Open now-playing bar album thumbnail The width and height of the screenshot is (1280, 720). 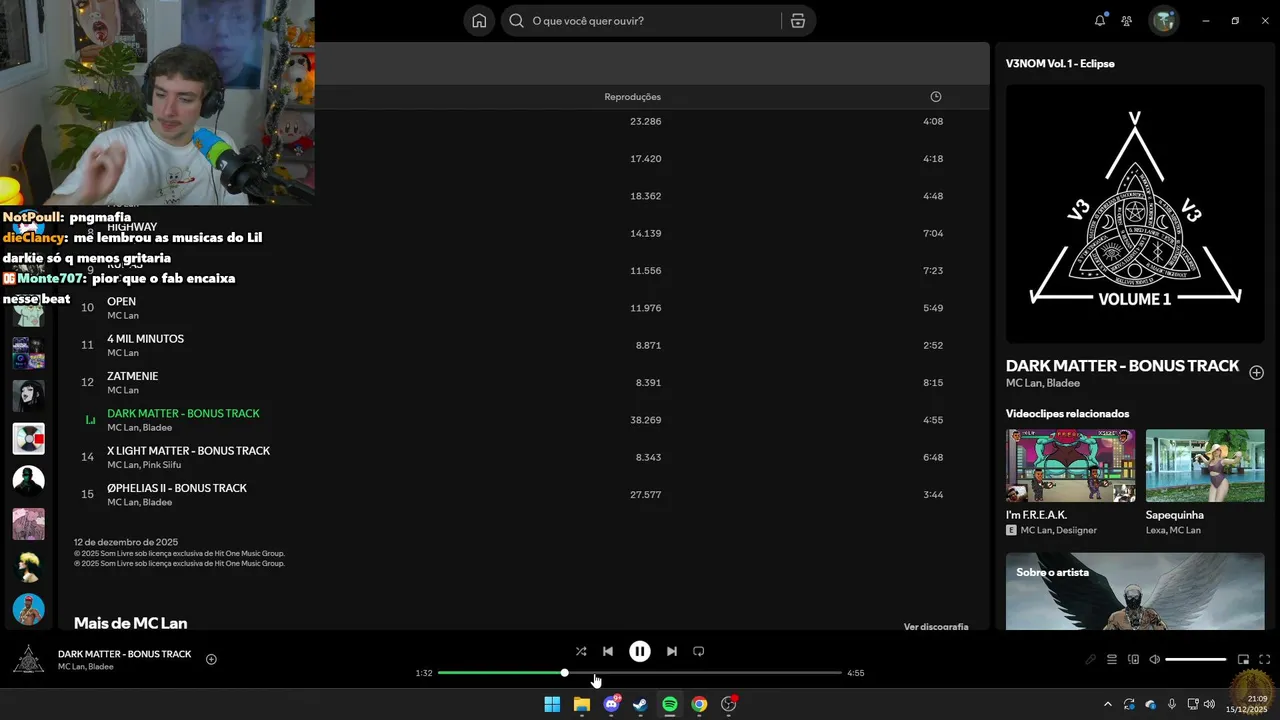click(x=28, y=659)
